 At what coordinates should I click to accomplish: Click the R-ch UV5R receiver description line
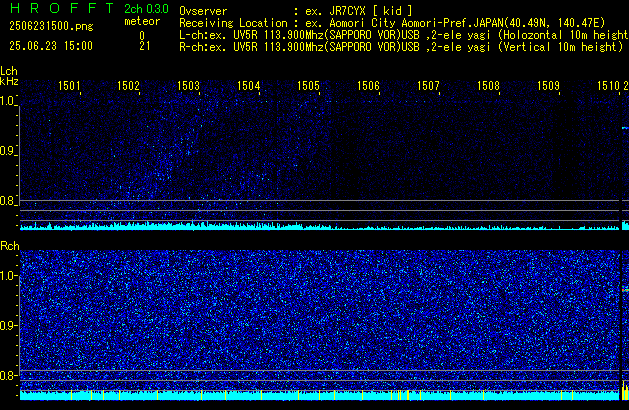pyautogui.click(x=401, y=47)
